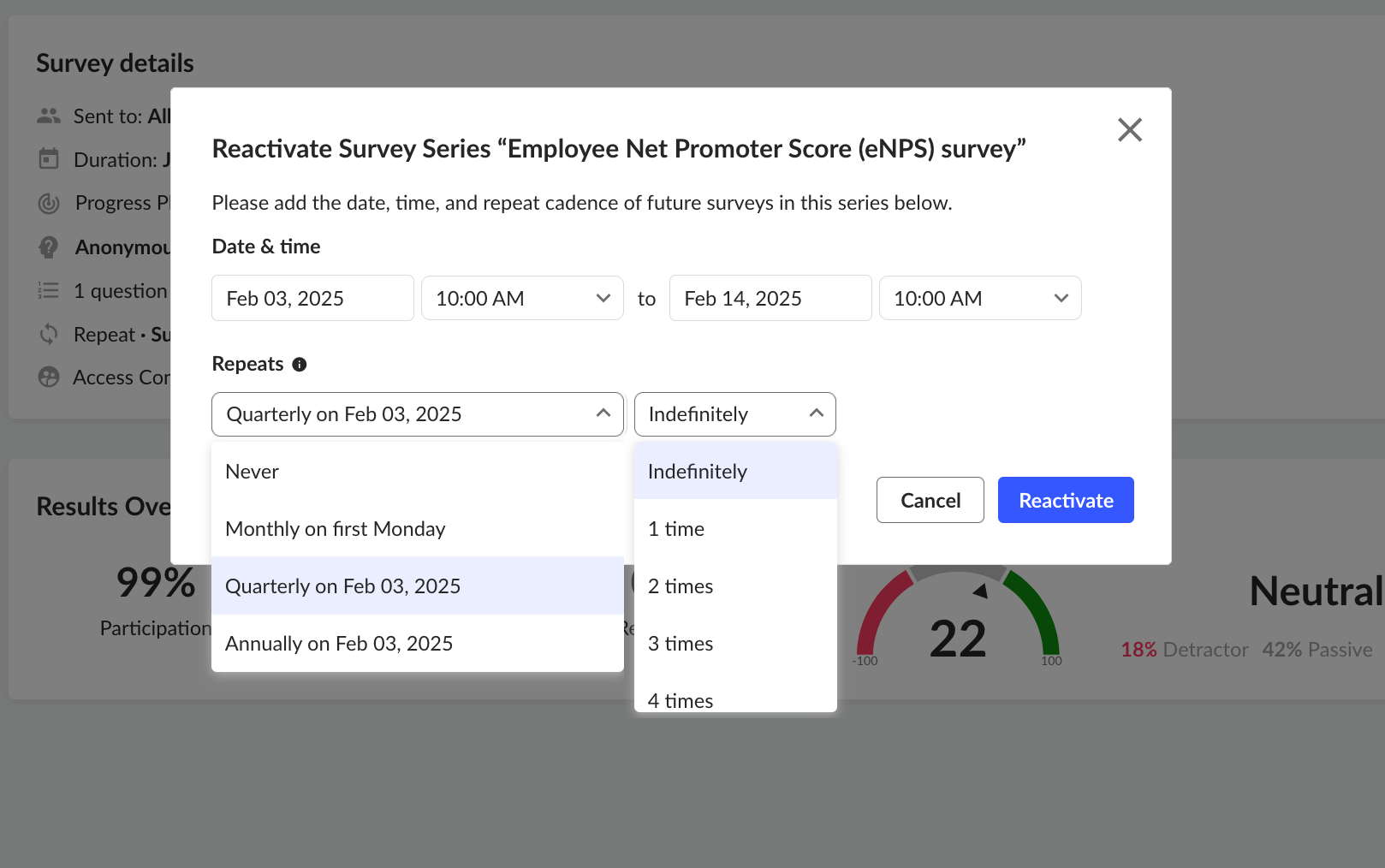Select 3 times in repeat count list
This screenshot has width=1385, height=868.
(x=735, y=644)
